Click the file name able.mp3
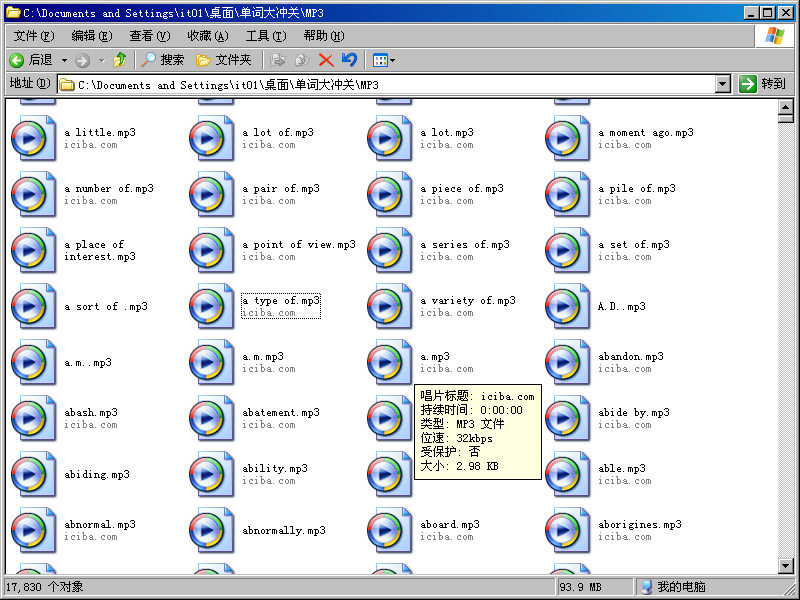Screen dimensions: 800x600 click(x=621, y=468)
